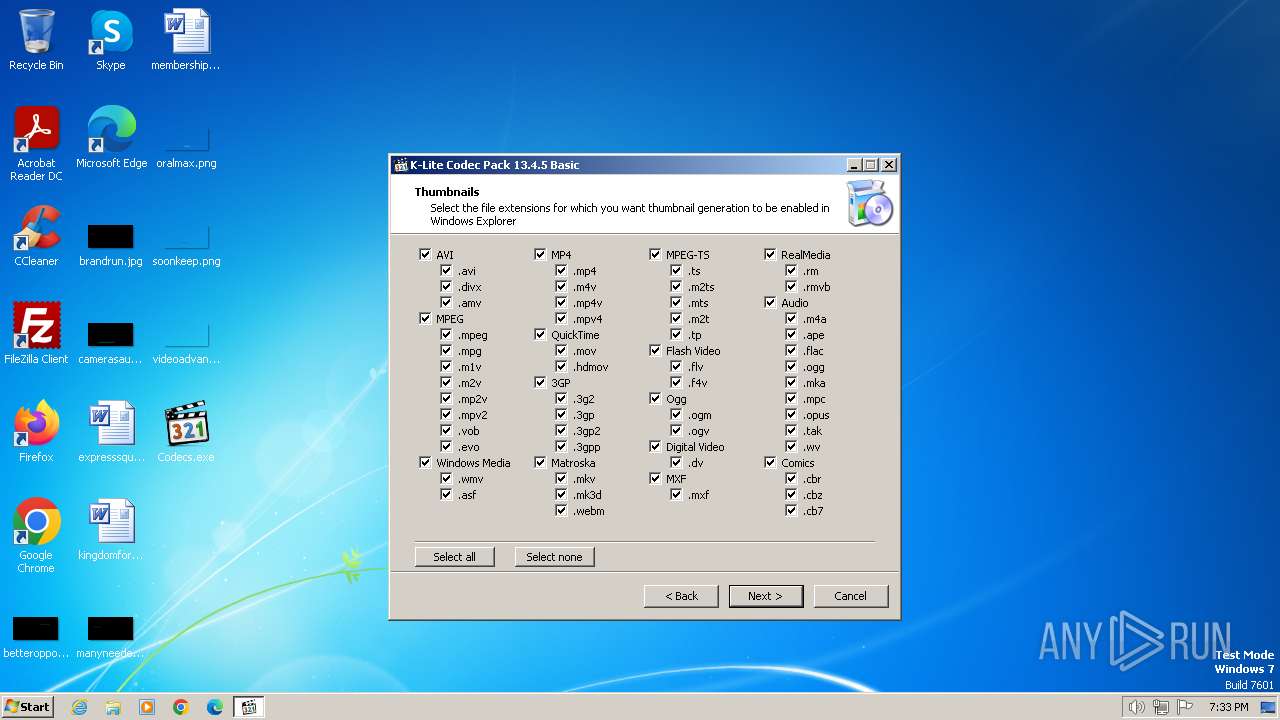Select the manyneeder desktop file
1280x720 pixels.
110,636
